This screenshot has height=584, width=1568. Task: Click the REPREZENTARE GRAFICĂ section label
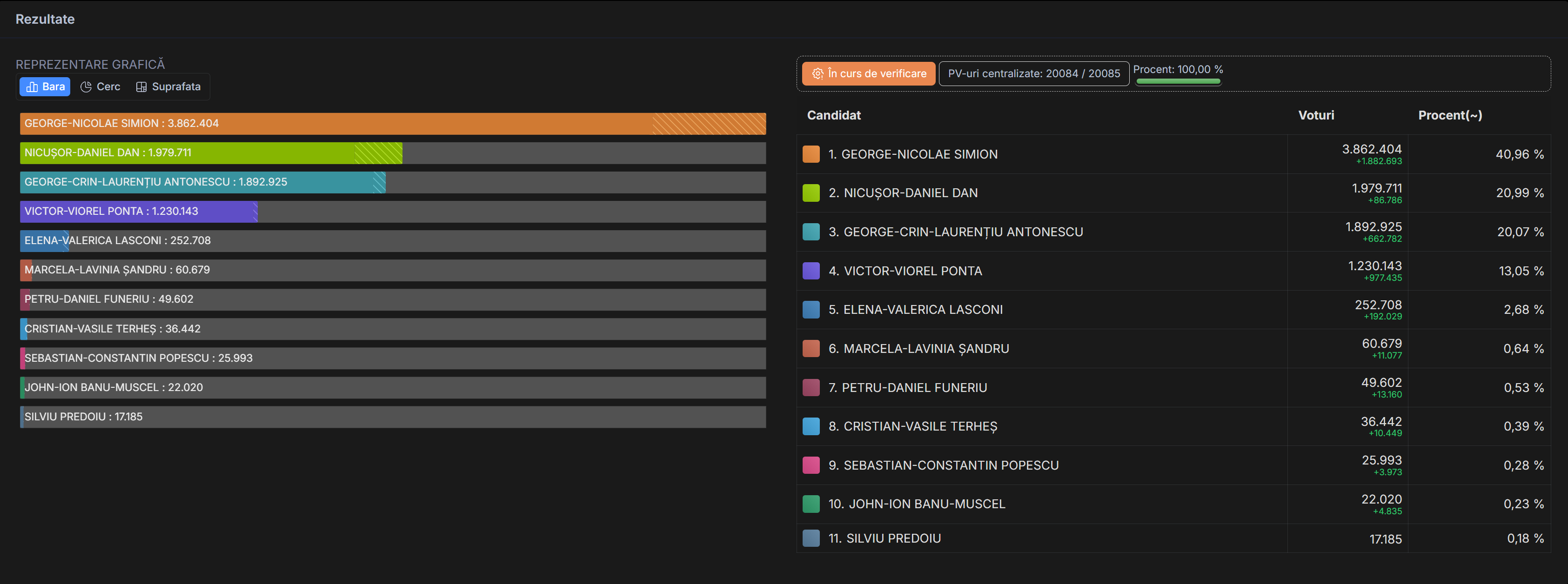pyautogui.click(x=90, y=65)
